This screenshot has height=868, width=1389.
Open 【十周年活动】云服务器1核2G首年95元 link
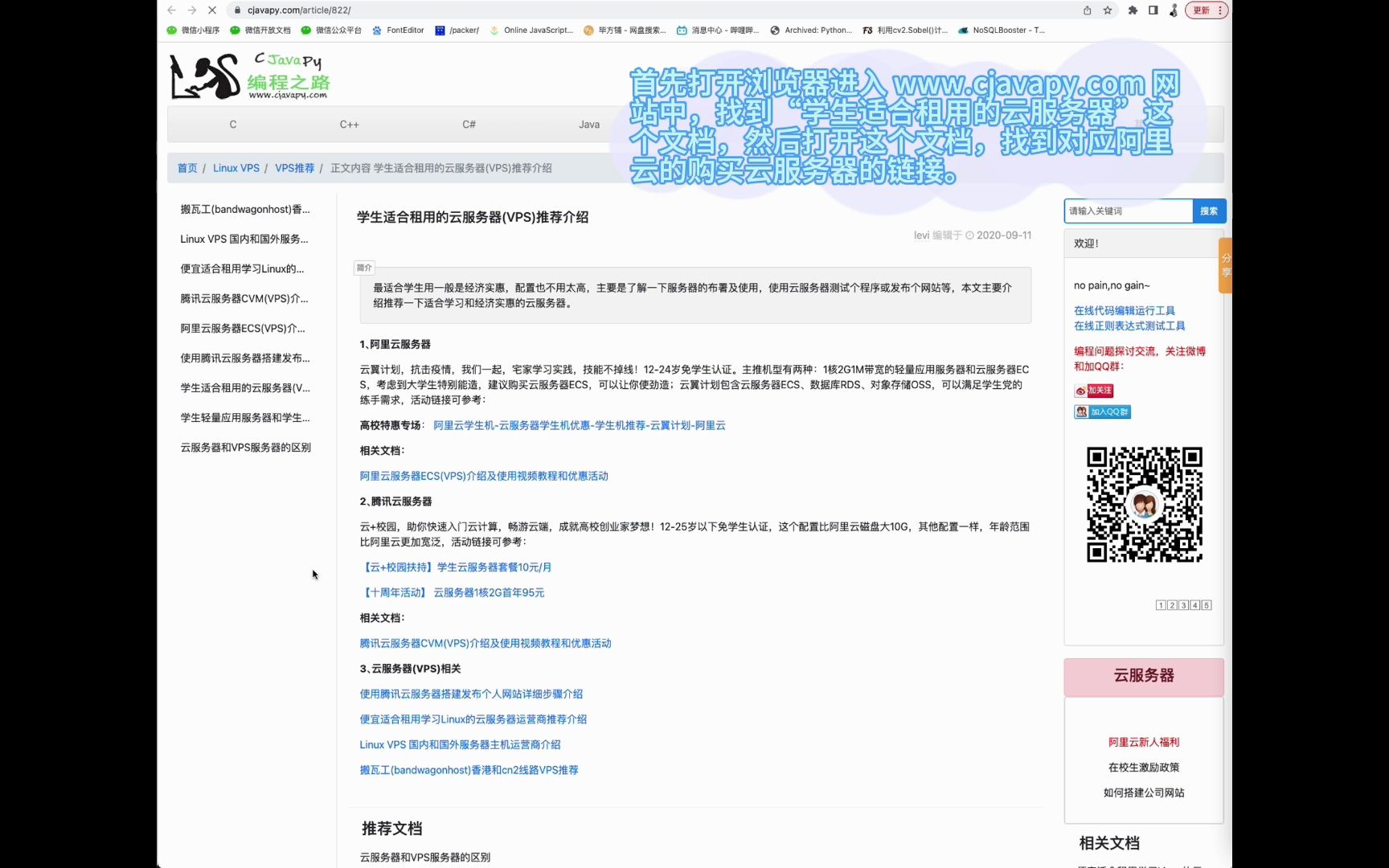pos(453,592)
